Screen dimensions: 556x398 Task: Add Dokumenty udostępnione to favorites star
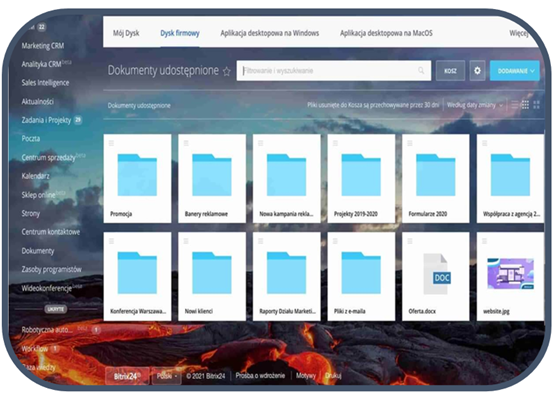point(227,72)
